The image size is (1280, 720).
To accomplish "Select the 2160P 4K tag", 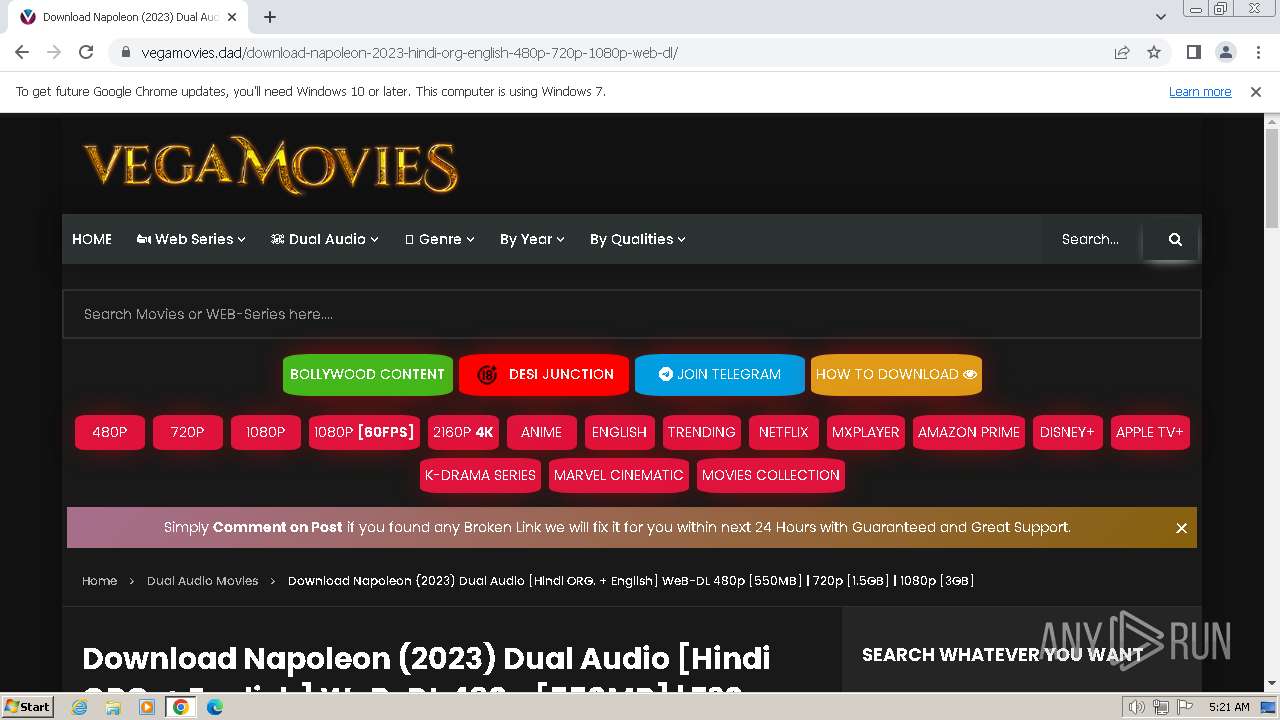I will pyautogui.click(x=463, y=432).
